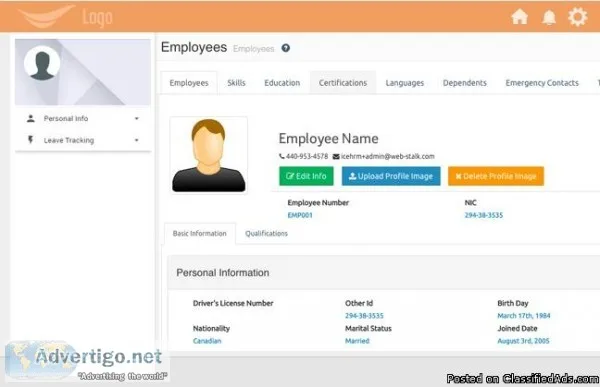Open the Leave Tracking menu item
This screenshot has width=600, height=387.
[83, 140]
